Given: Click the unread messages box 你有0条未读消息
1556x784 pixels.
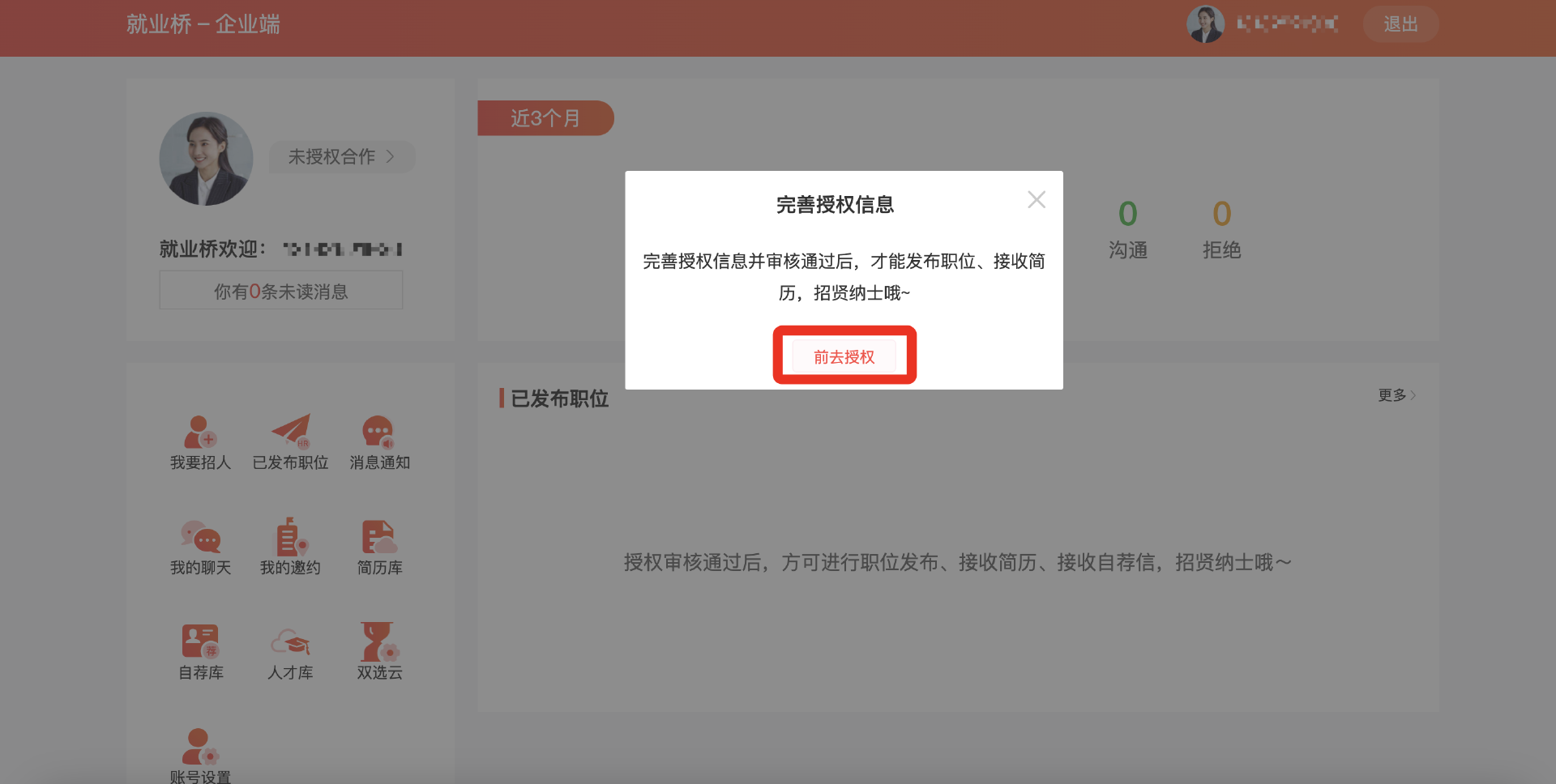Looking at the screenshot, I should click(280, 291).
